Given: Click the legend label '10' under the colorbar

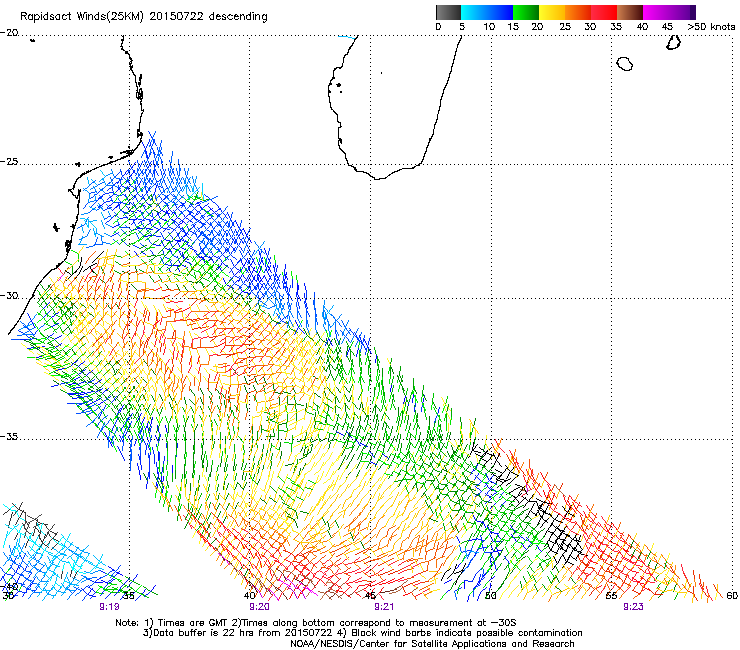Looking at the screenshot, I should [x=489, y=27].
